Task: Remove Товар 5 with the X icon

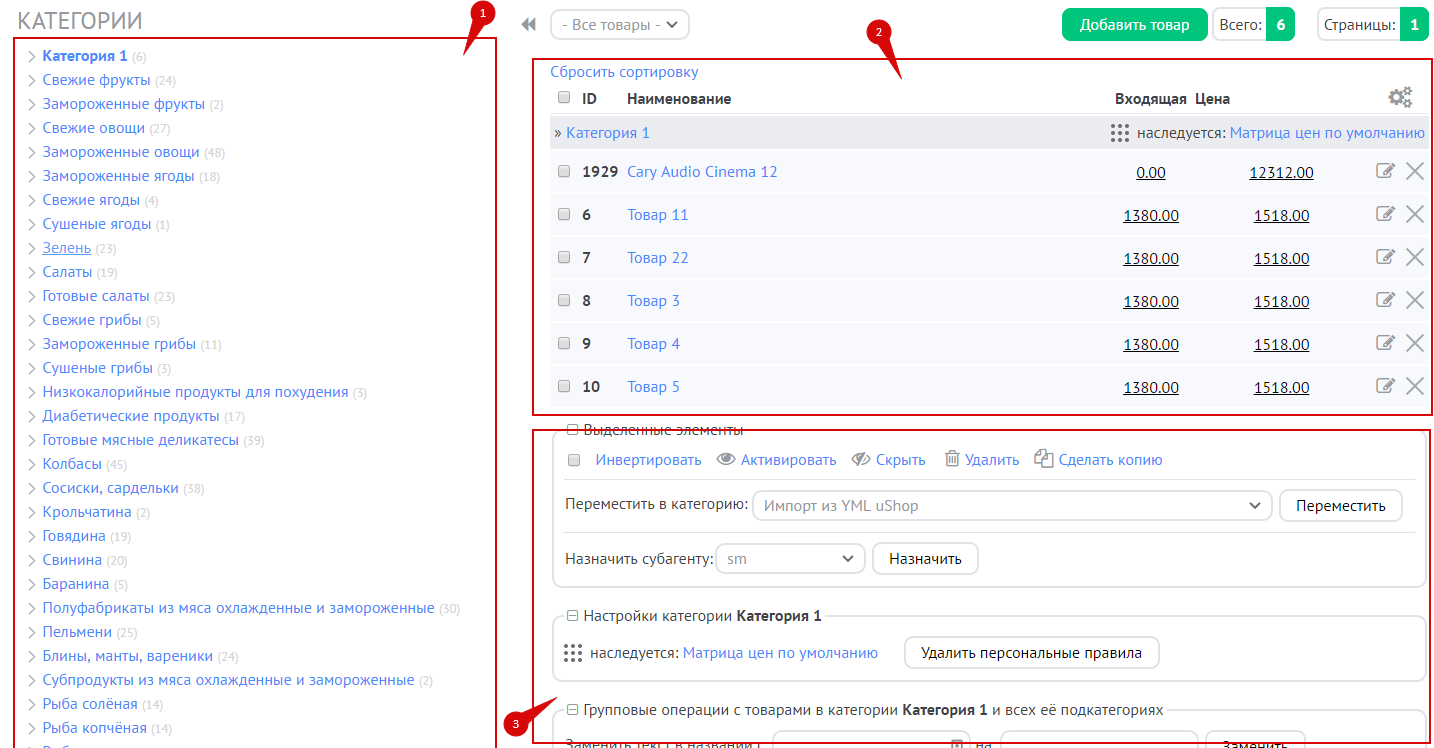Action: click(x=1415, y=386)
